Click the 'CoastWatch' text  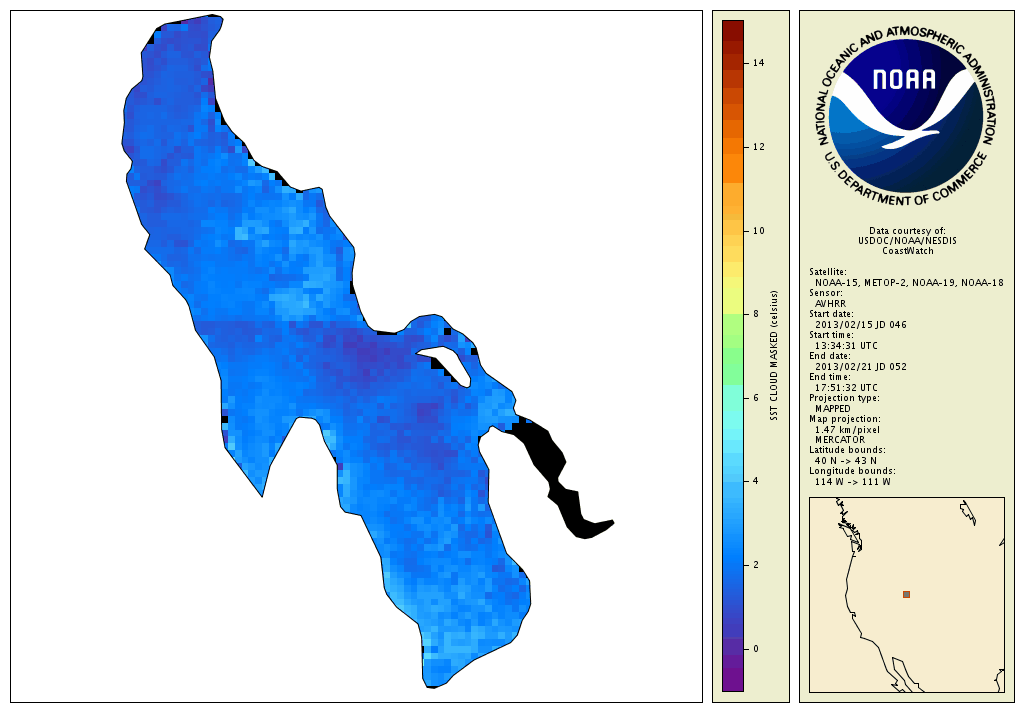coord(908,251)
